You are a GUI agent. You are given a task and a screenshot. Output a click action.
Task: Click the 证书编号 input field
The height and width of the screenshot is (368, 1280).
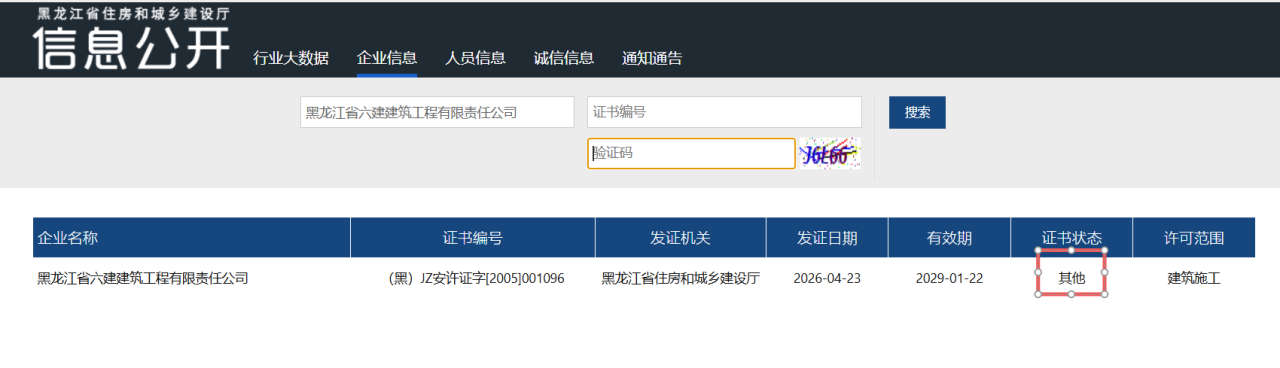724,112
